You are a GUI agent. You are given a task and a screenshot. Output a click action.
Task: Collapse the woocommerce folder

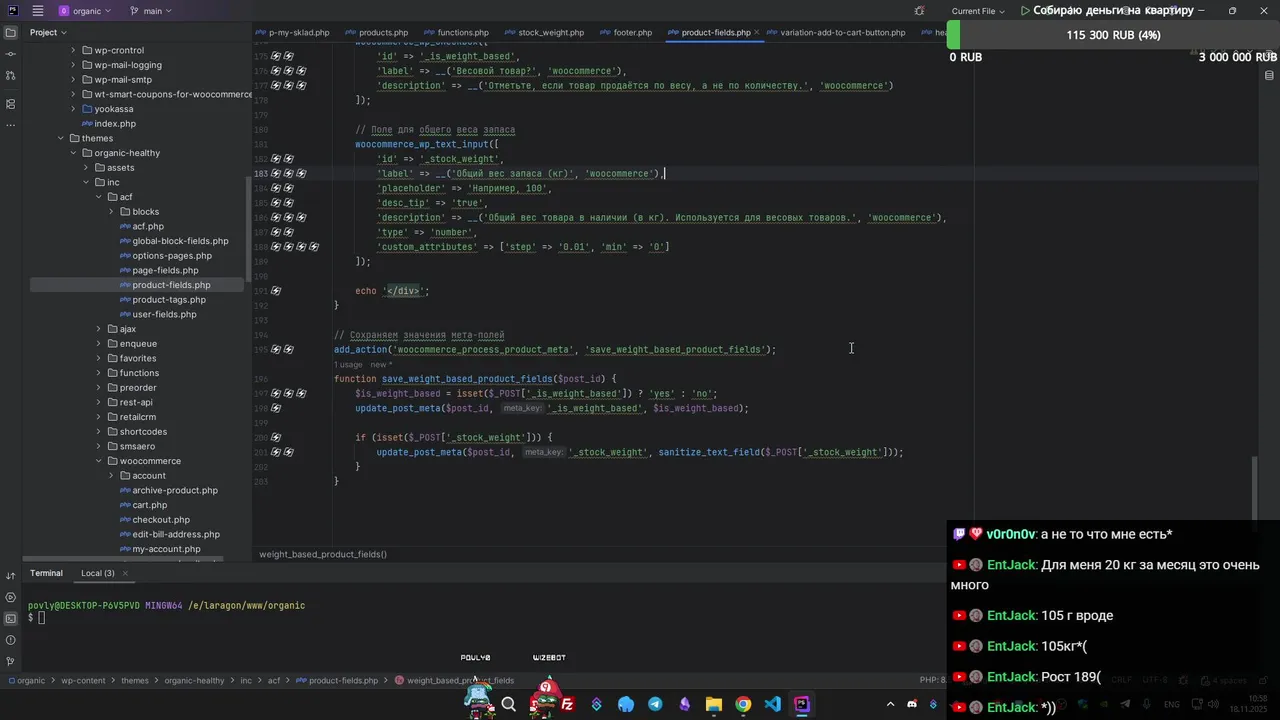coord(98,461)
